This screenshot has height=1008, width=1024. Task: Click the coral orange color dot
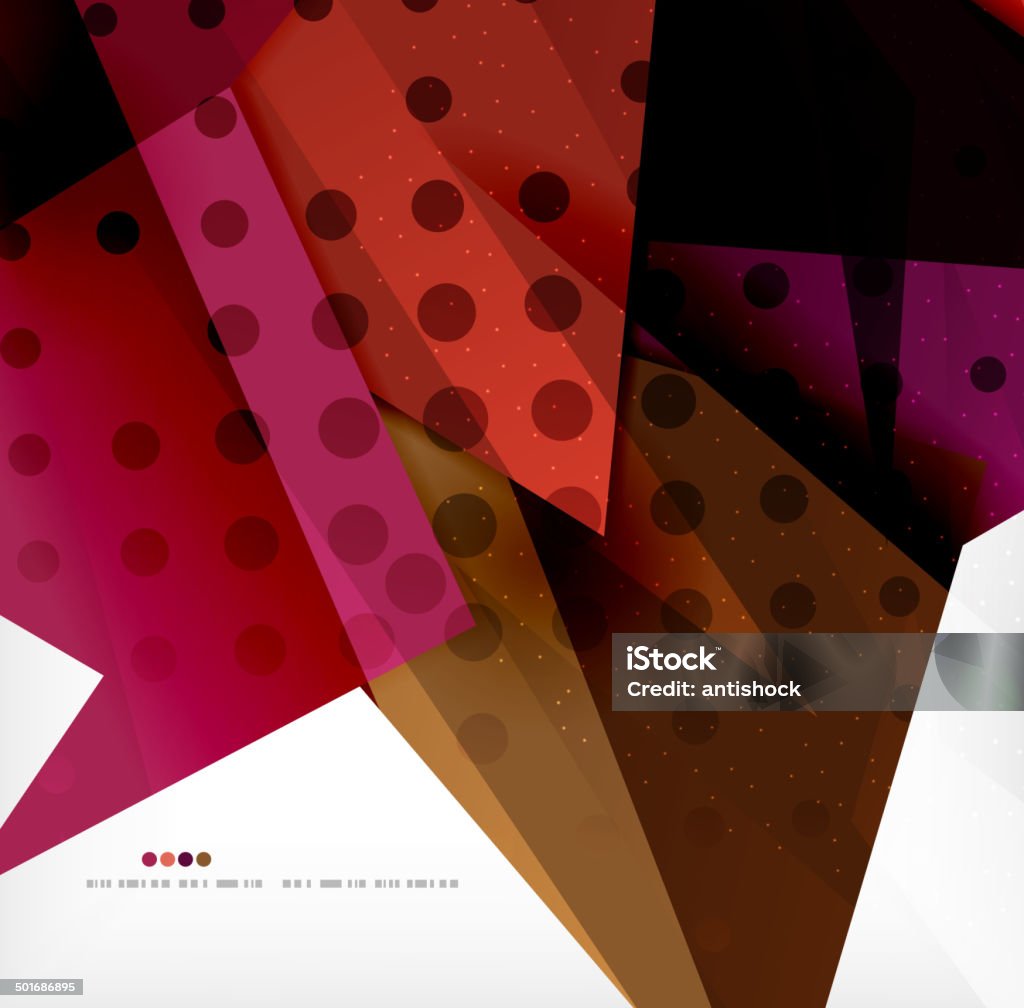168,859
